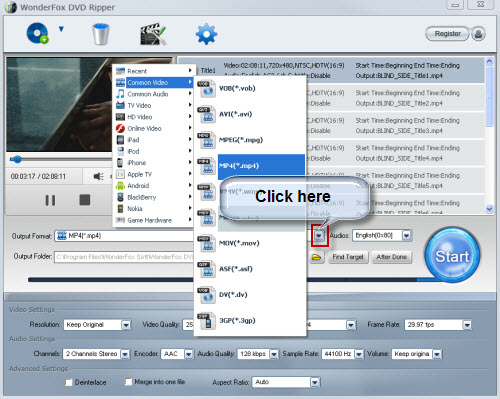Select DV(*.dv) format label
500x399 pixels.
pos(233,294)
